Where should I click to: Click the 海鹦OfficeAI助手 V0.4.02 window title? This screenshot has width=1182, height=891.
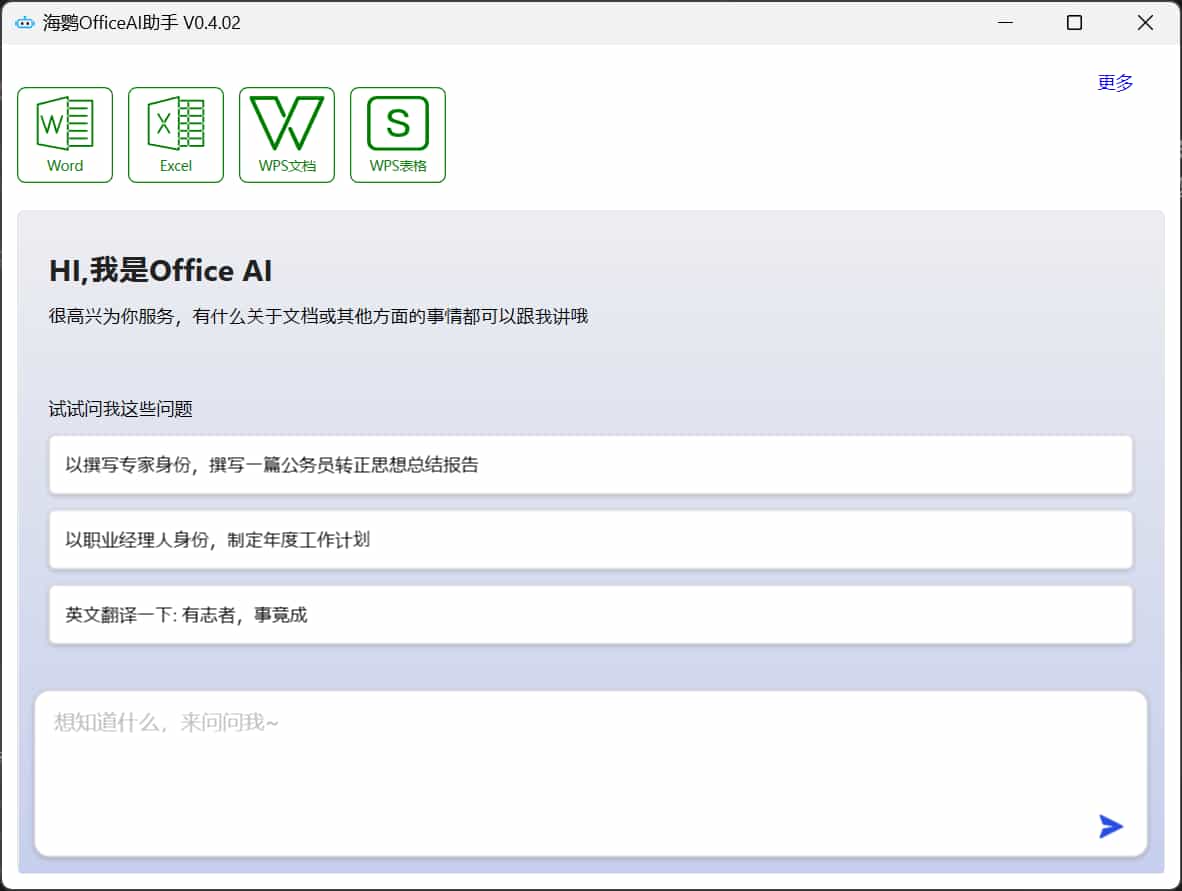(142, 23)
